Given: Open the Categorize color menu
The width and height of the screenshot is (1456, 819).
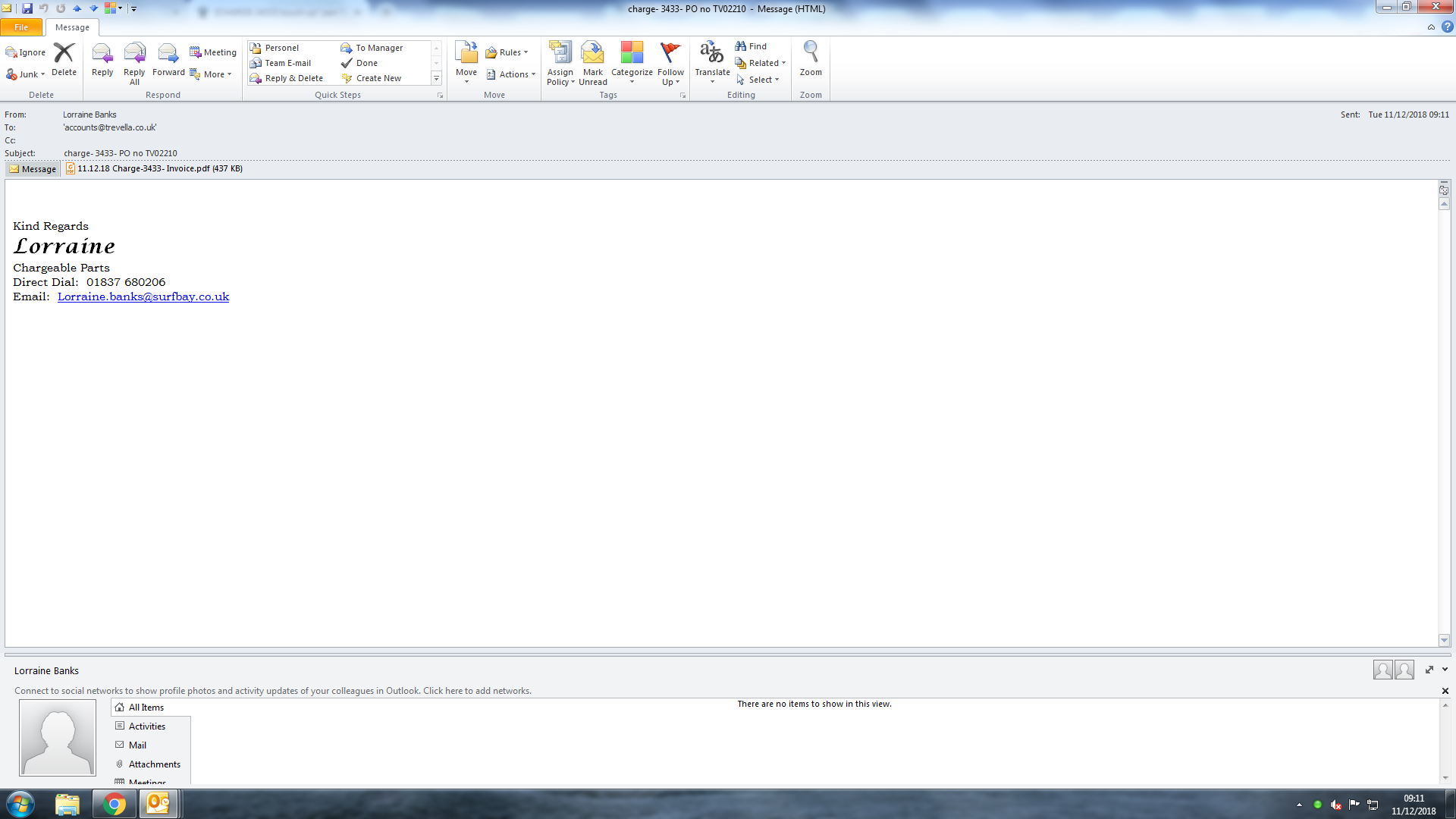Looking at the screenshot, I should pos(632,54).
